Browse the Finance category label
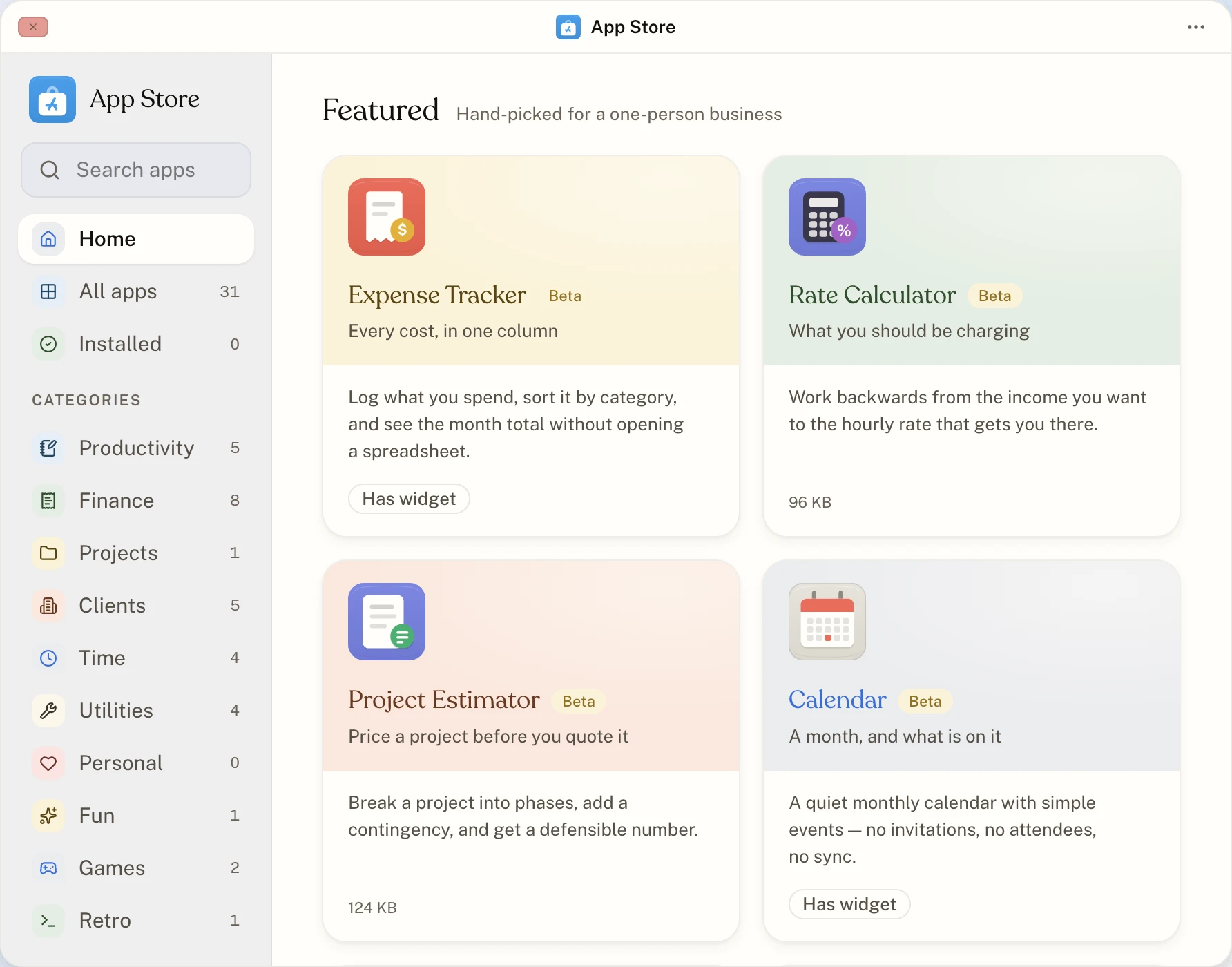 (117, 501)
